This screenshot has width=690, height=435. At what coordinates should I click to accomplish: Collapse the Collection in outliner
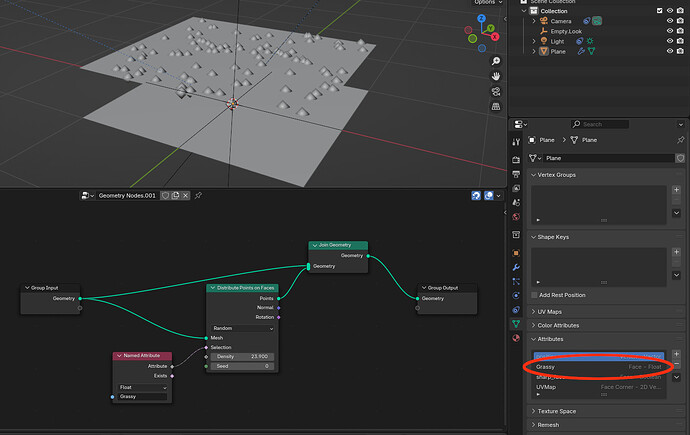pos(524,11)
